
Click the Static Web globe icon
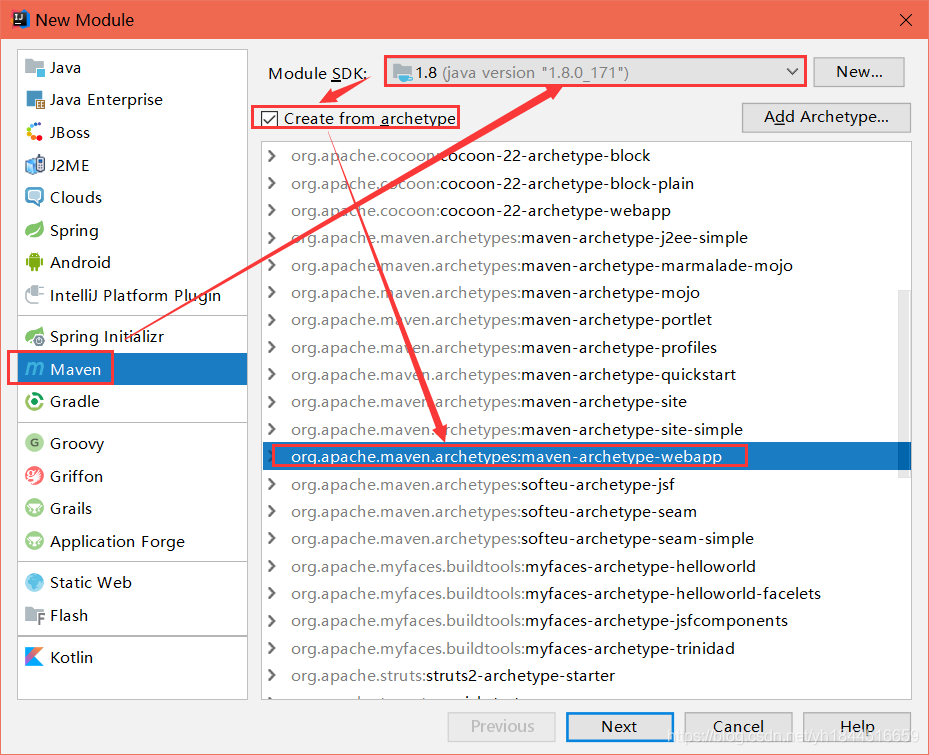click(x=35, y=583)
